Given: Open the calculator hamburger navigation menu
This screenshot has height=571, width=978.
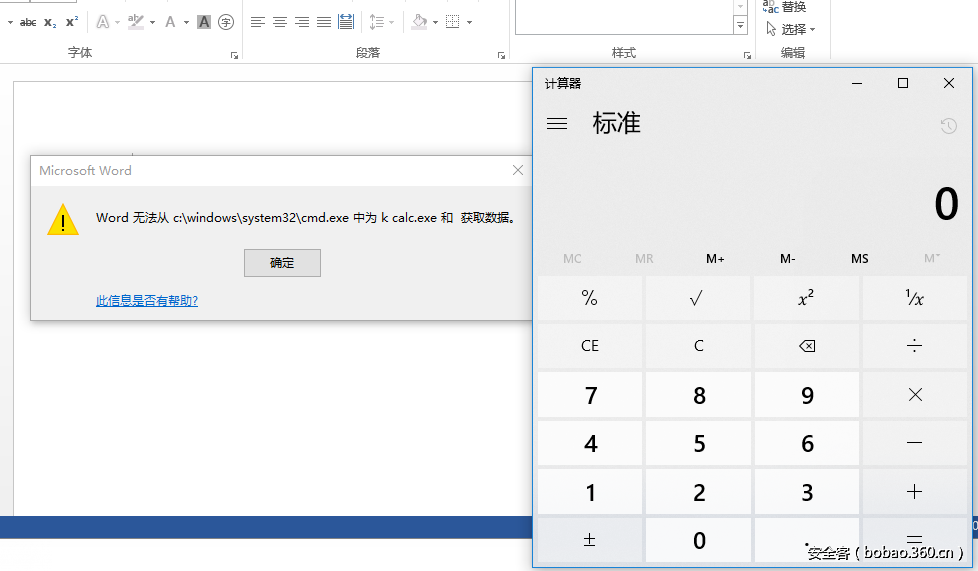Looking at the screenshot, I should (557, 124).
